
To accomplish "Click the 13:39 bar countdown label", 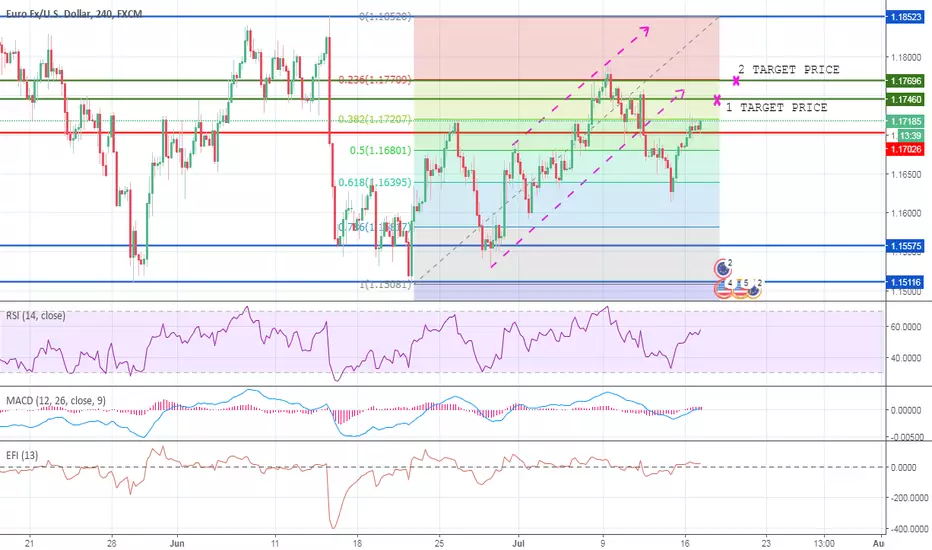I will (x=911, y=136).
